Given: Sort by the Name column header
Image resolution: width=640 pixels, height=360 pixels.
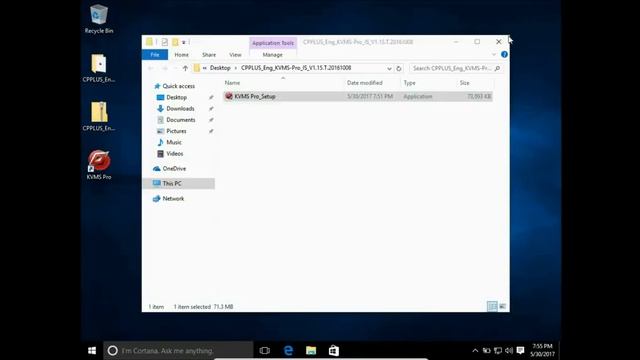Looking at the screenshot, I should point(232,83).
